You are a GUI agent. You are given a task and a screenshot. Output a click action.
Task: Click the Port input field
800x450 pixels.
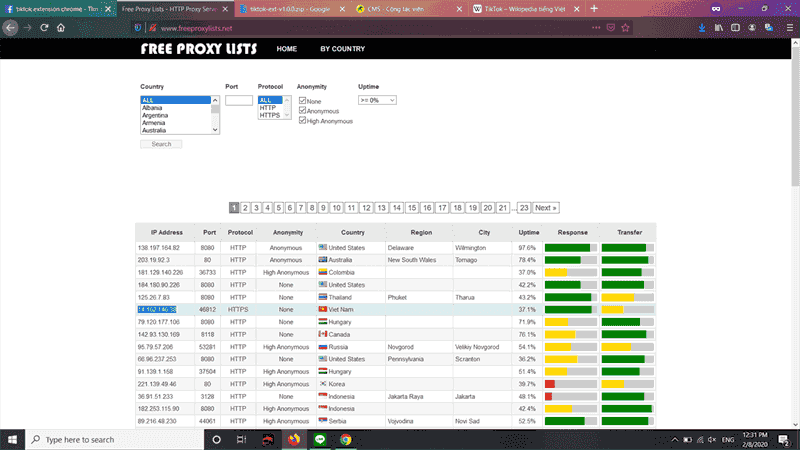pos(239,100)
